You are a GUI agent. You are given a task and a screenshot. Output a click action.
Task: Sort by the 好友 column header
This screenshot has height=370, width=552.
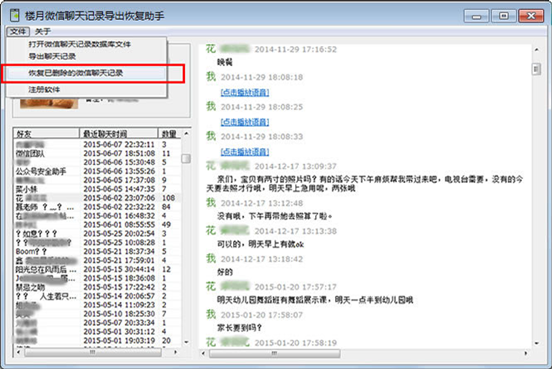(x=46, y=133)
